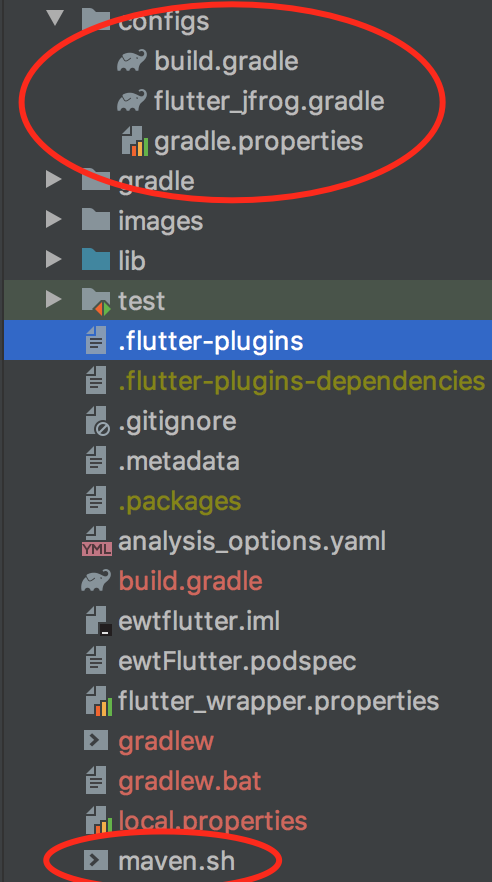Click the test folder icon with colored arrows
Viewport: 492px width, 882px height.
coord(96,301)
